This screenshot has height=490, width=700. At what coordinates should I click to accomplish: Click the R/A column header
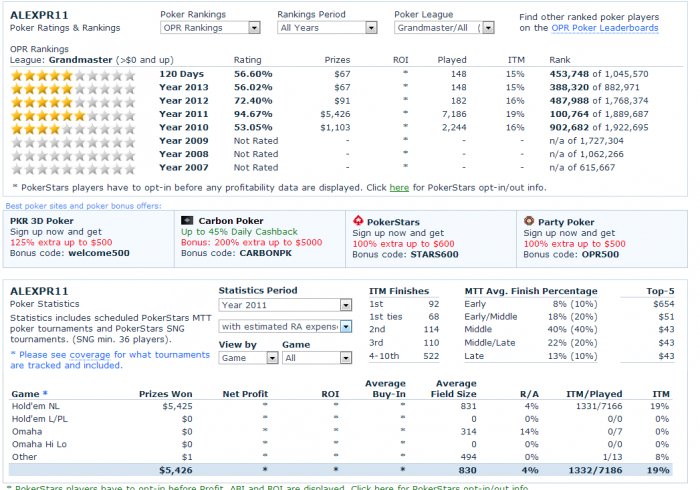point(529,394)
